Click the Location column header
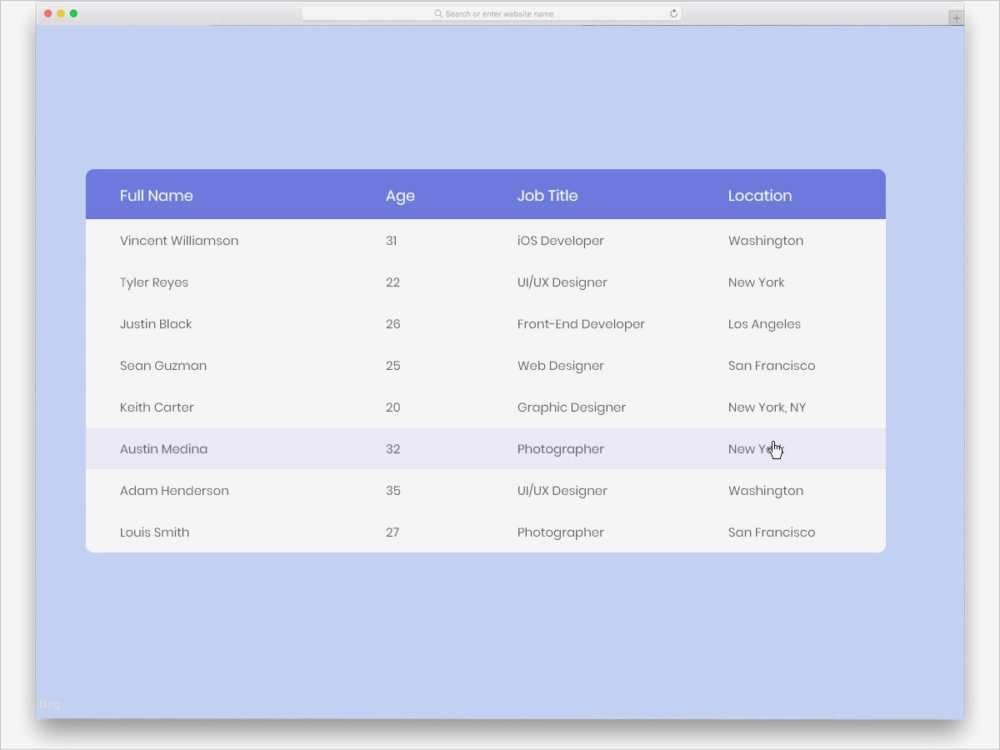 pyautogui.click(x=760, y=196)
